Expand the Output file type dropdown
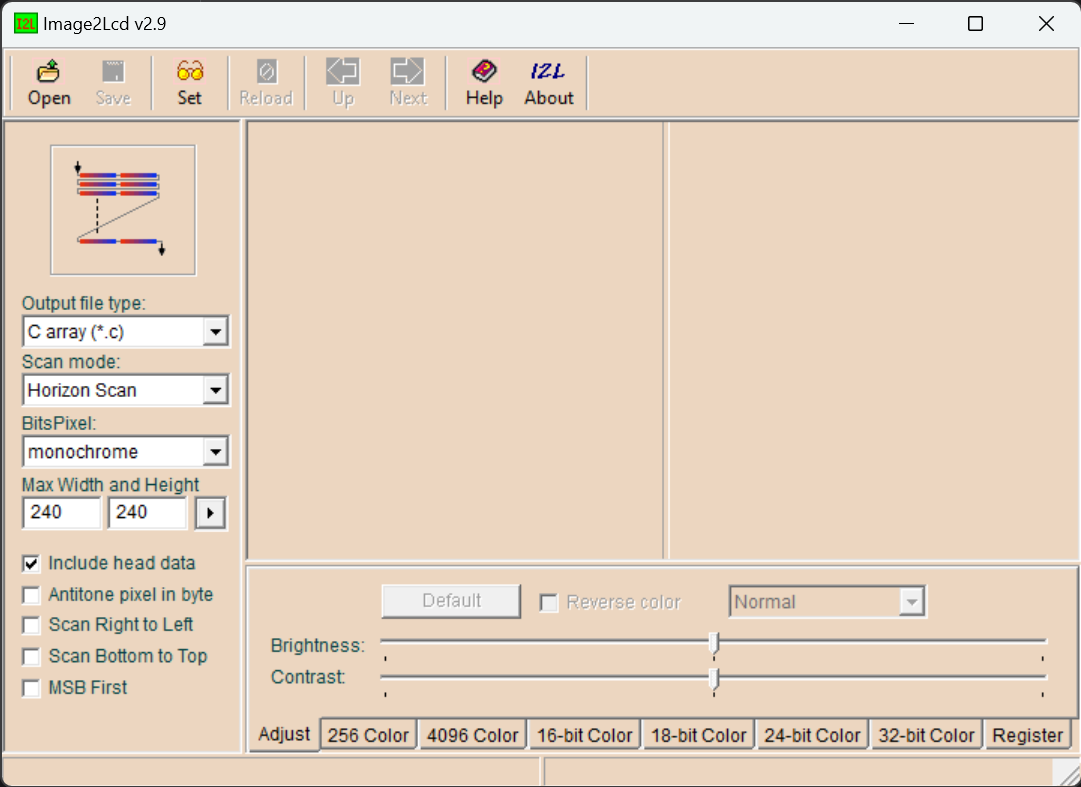1081x787 pixels. pos(215,332)
